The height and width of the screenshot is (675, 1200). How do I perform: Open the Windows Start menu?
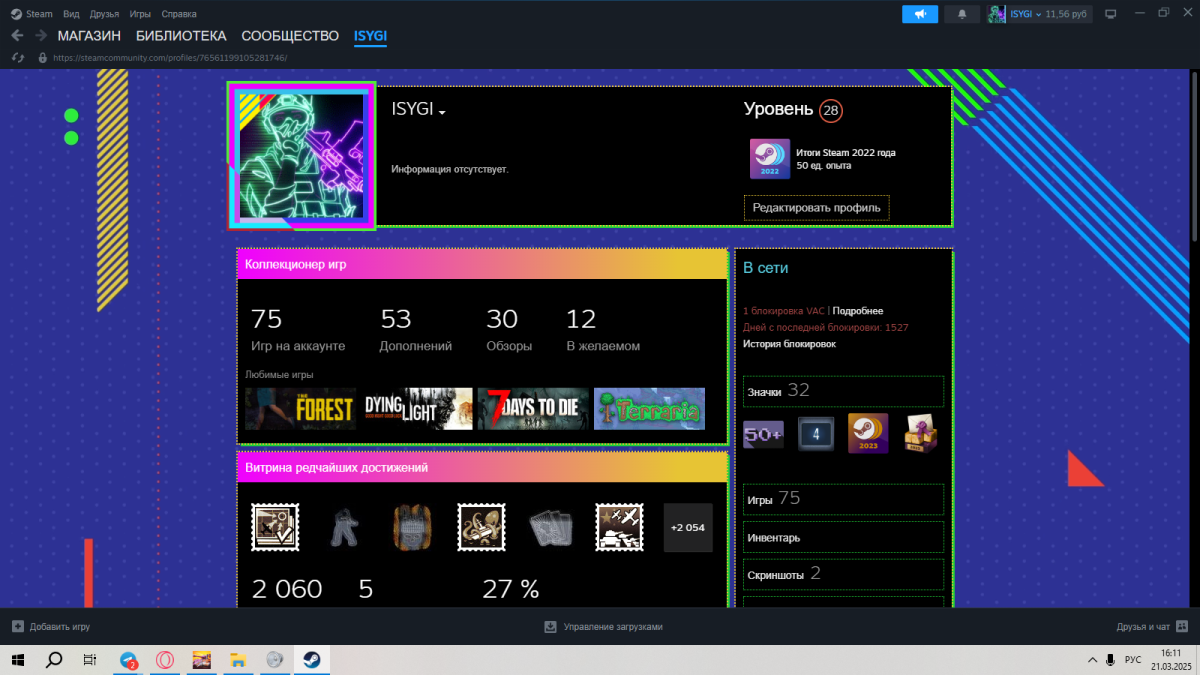tap(18, 660)
